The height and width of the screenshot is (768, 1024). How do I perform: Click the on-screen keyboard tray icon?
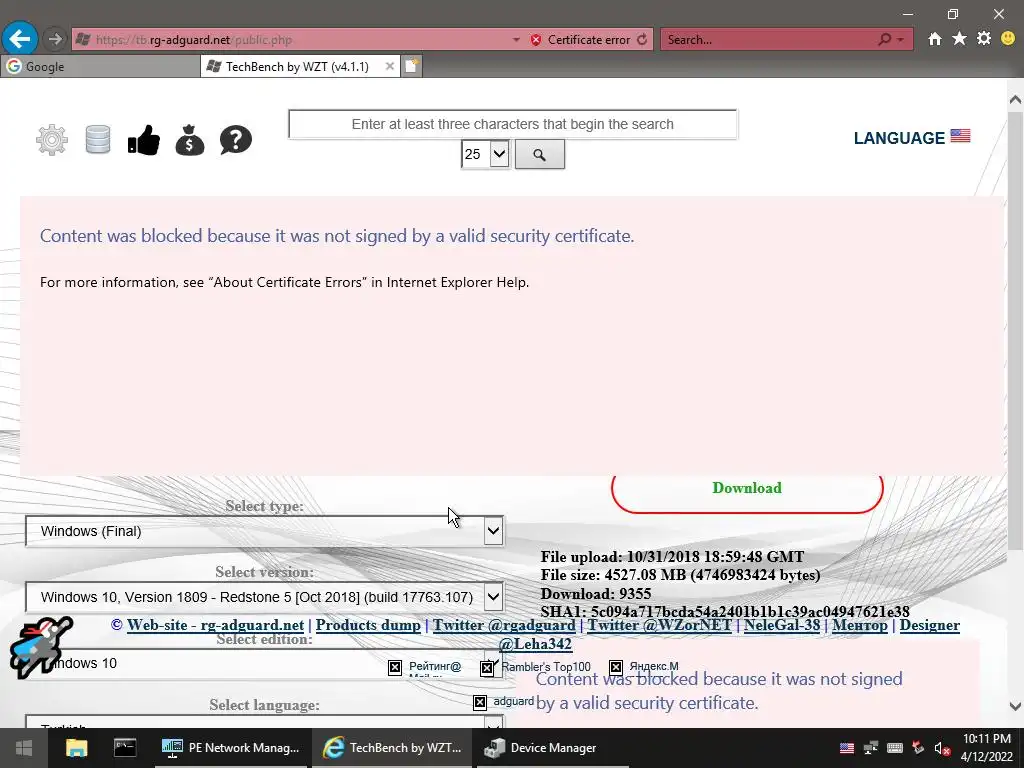[x=895, y=748]
